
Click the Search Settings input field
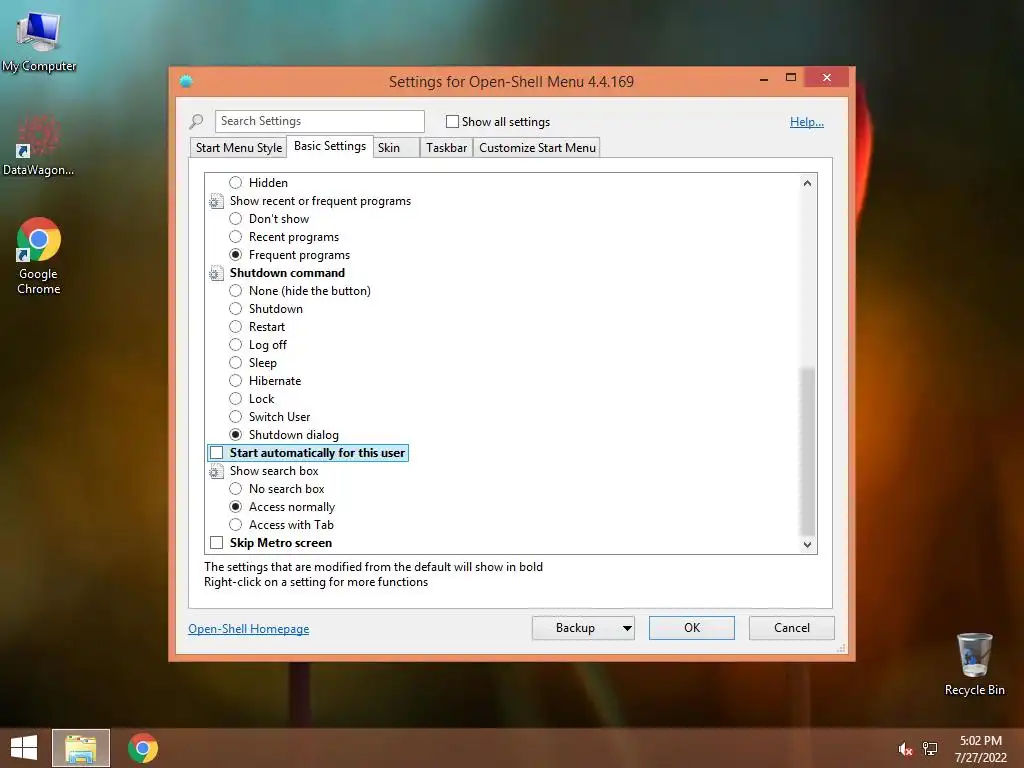pyautogui.click(x=319, y=121)
